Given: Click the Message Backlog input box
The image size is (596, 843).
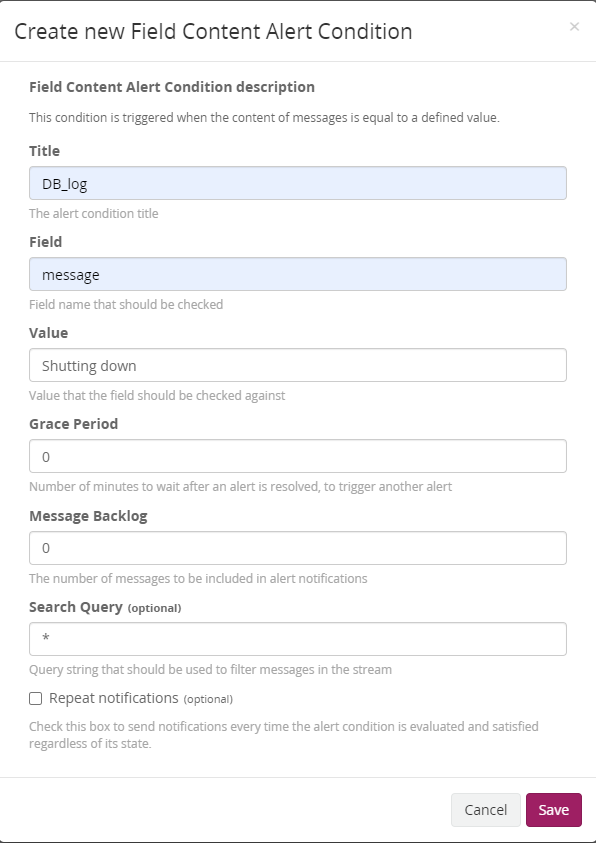Looking at the screenshot, I should click(x=298, y=548).
